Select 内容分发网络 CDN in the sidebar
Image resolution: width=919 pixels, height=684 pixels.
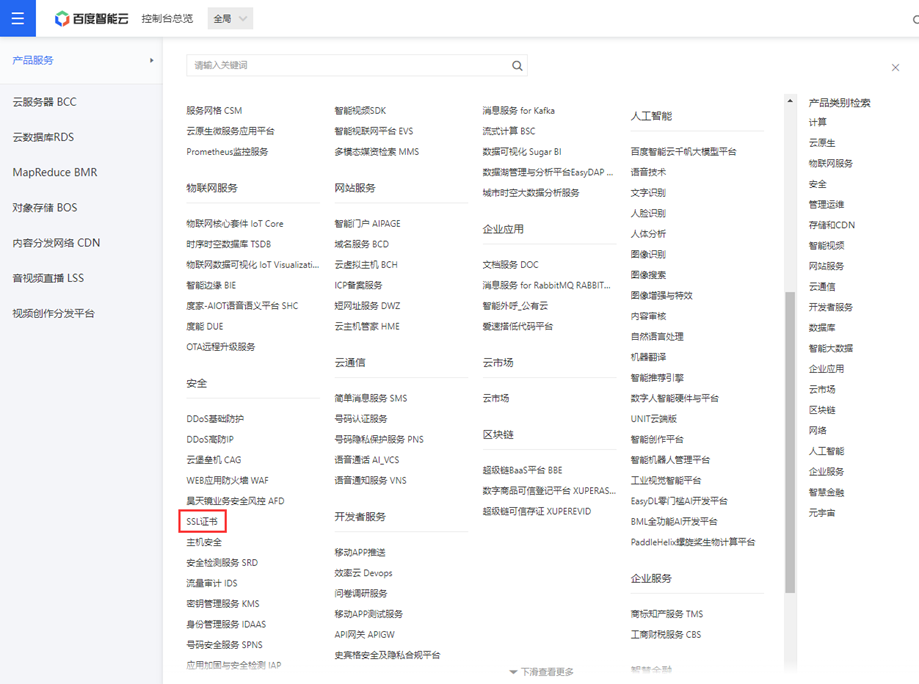coord(56,243)
